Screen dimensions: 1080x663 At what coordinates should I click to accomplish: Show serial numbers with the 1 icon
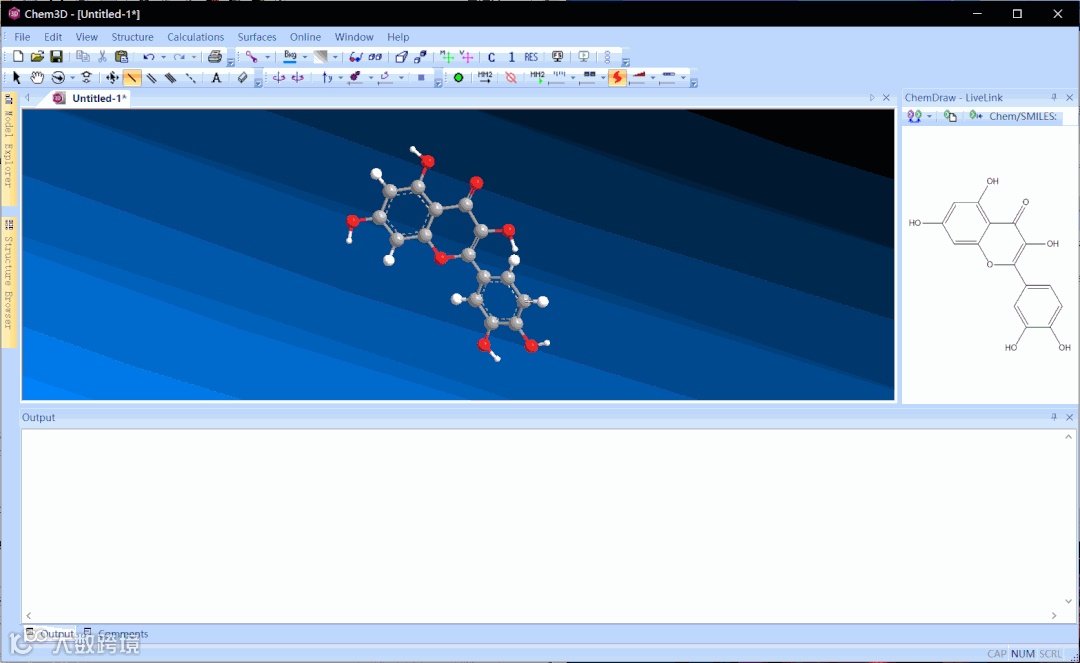[512, 57]
